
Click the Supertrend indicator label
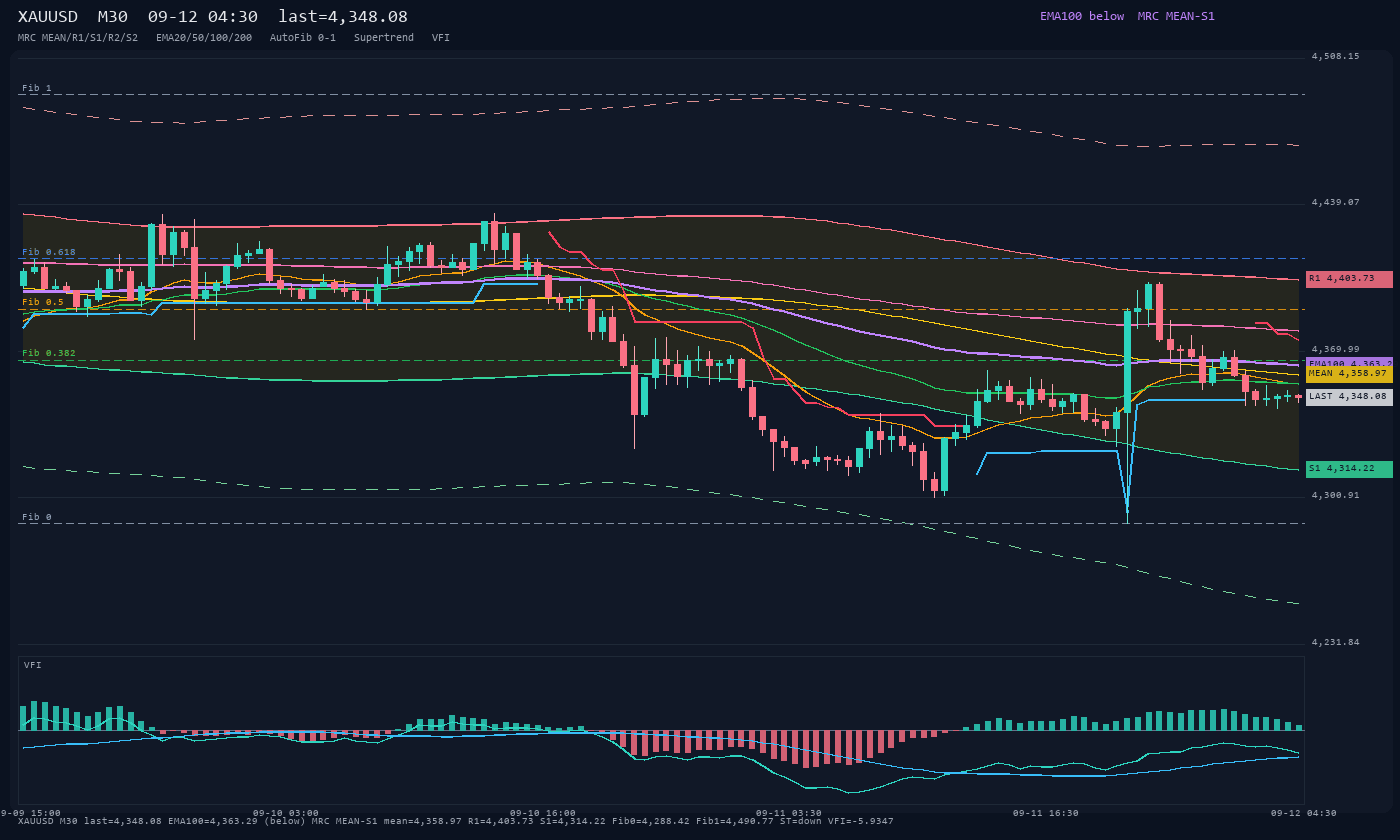(384, 38)
